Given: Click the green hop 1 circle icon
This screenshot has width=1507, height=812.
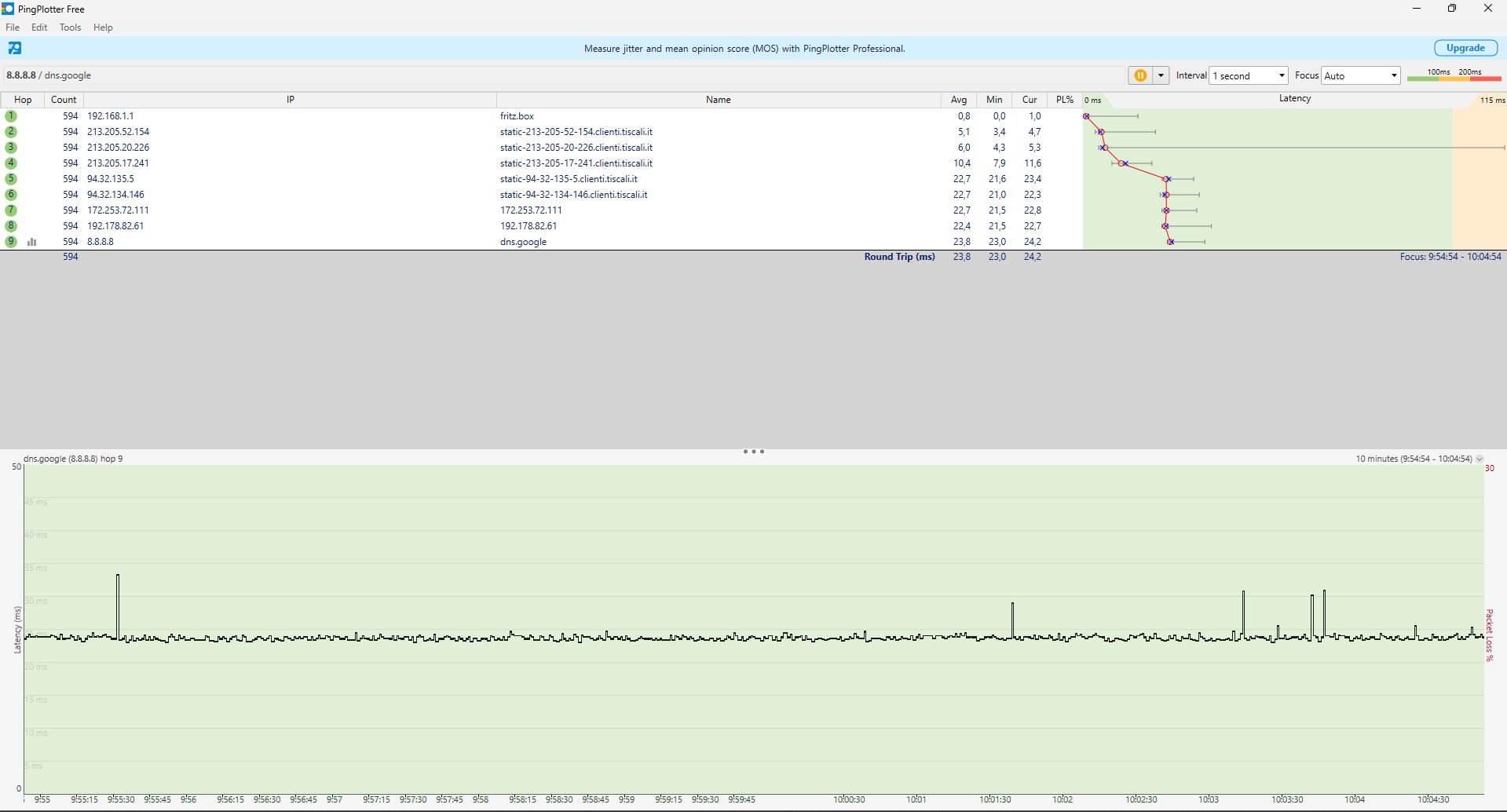Looking at the screenshot, I should [11, 116].
